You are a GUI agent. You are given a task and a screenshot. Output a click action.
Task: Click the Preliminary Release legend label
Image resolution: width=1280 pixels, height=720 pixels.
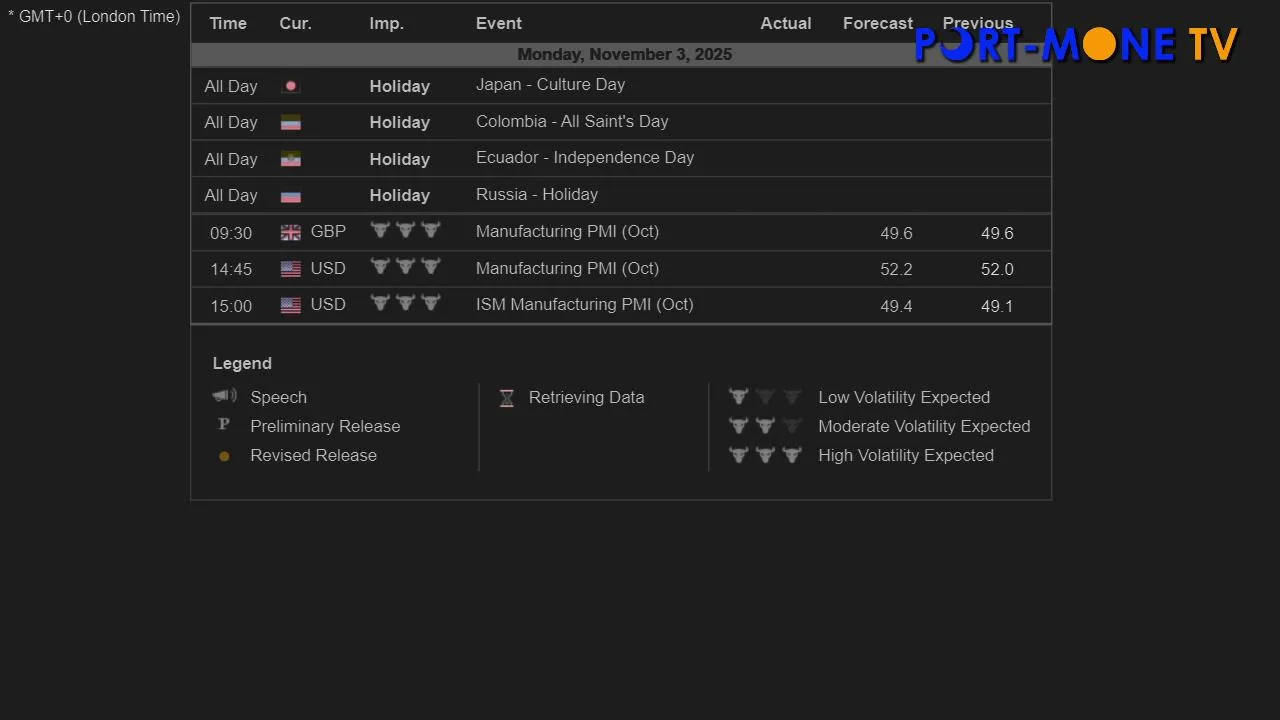(x=325, y=426)
